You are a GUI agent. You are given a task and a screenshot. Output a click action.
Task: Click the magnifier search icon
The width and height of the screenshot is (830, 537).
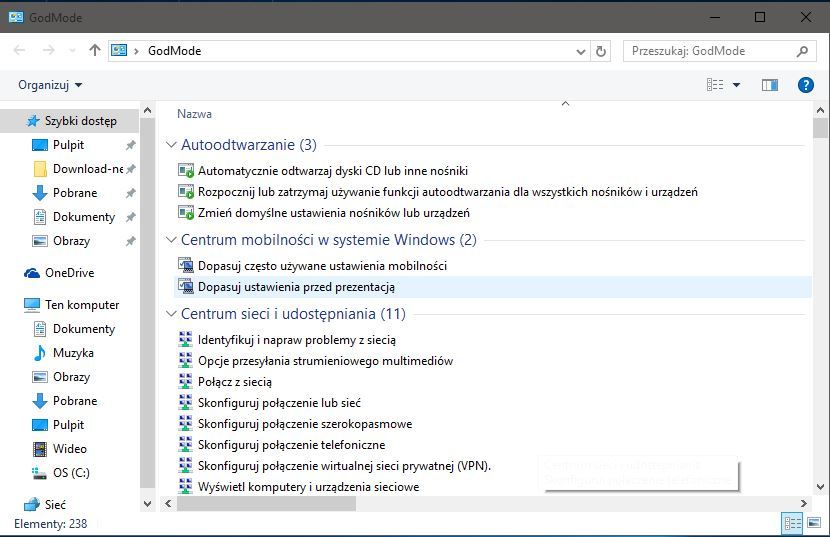point(802,51)
